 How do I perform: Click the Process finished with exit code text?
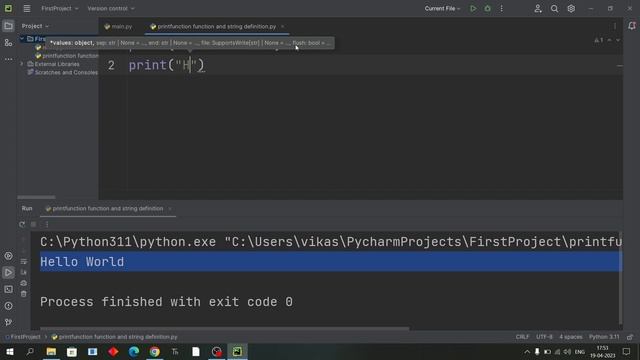(166, 302)
